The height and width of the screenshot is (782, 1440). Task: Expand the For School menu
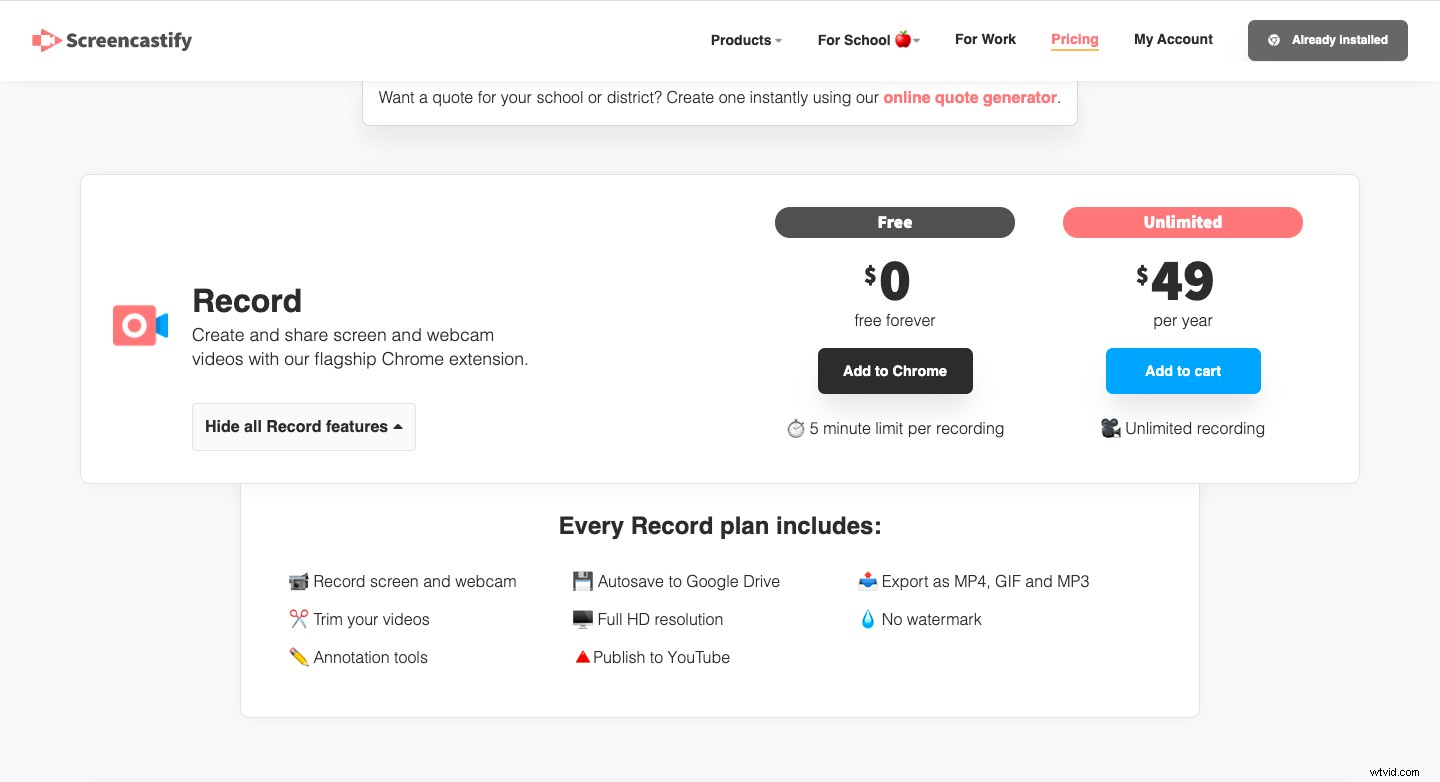(x=866, y=40)
